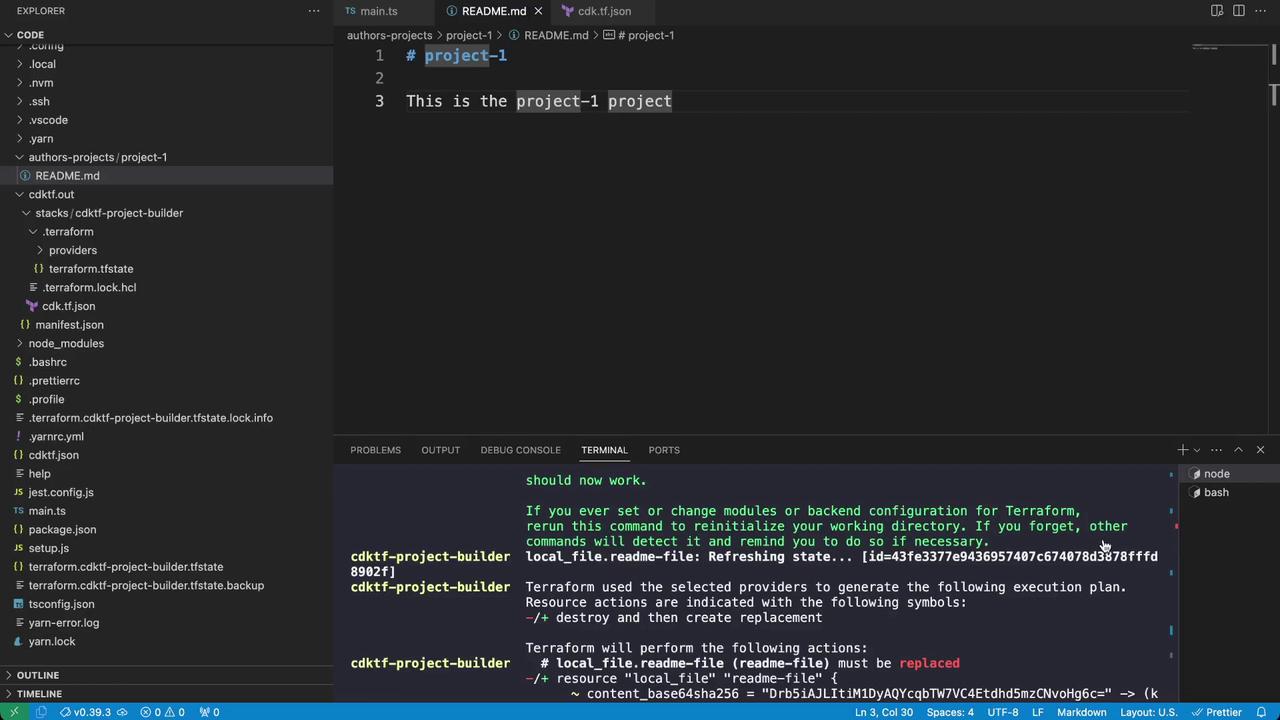
Task: Open setup.js in explorer
Action: click(x=49, y=548)
